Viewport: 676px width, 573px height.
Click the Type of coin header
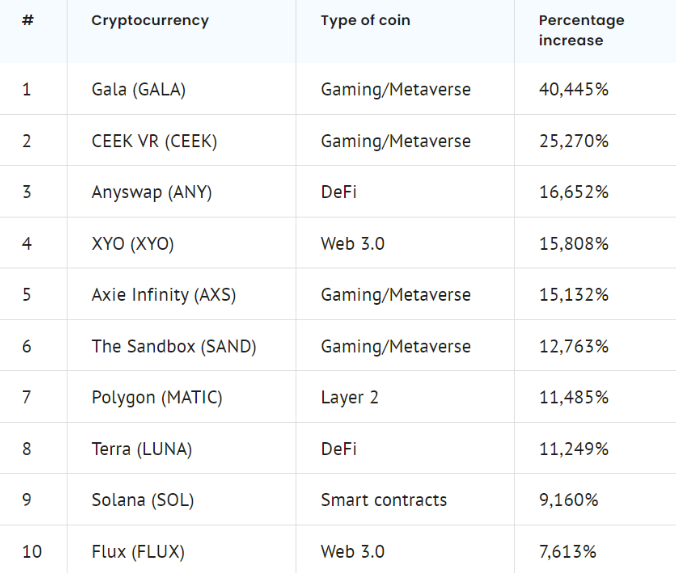[x=365, y=21]
